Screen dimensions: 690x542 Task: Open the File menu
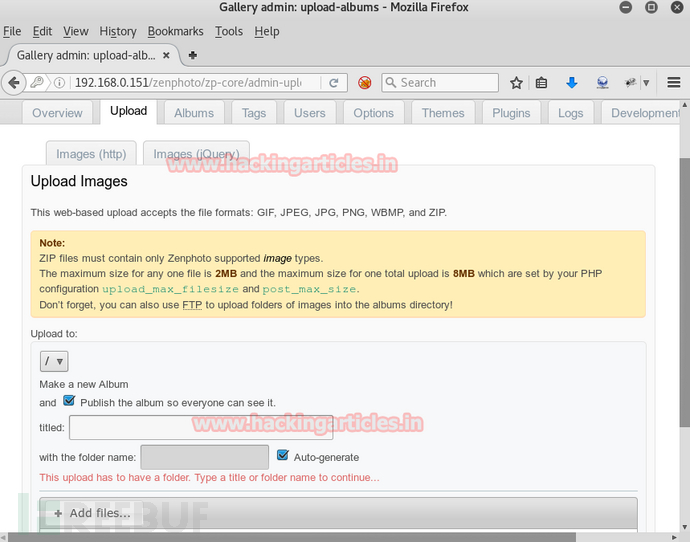coord(12,31)
